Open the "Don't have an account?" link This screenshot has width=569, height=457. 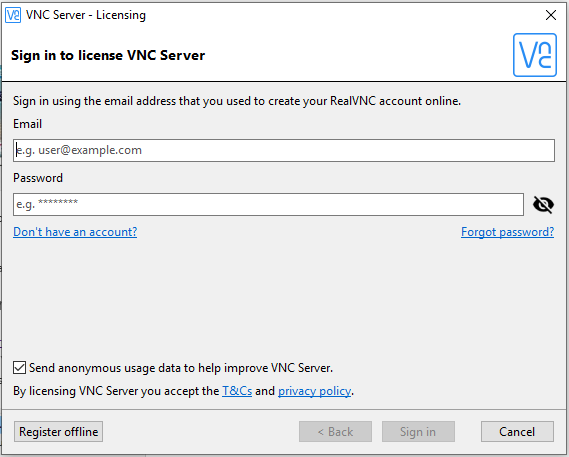click(75, 232)
